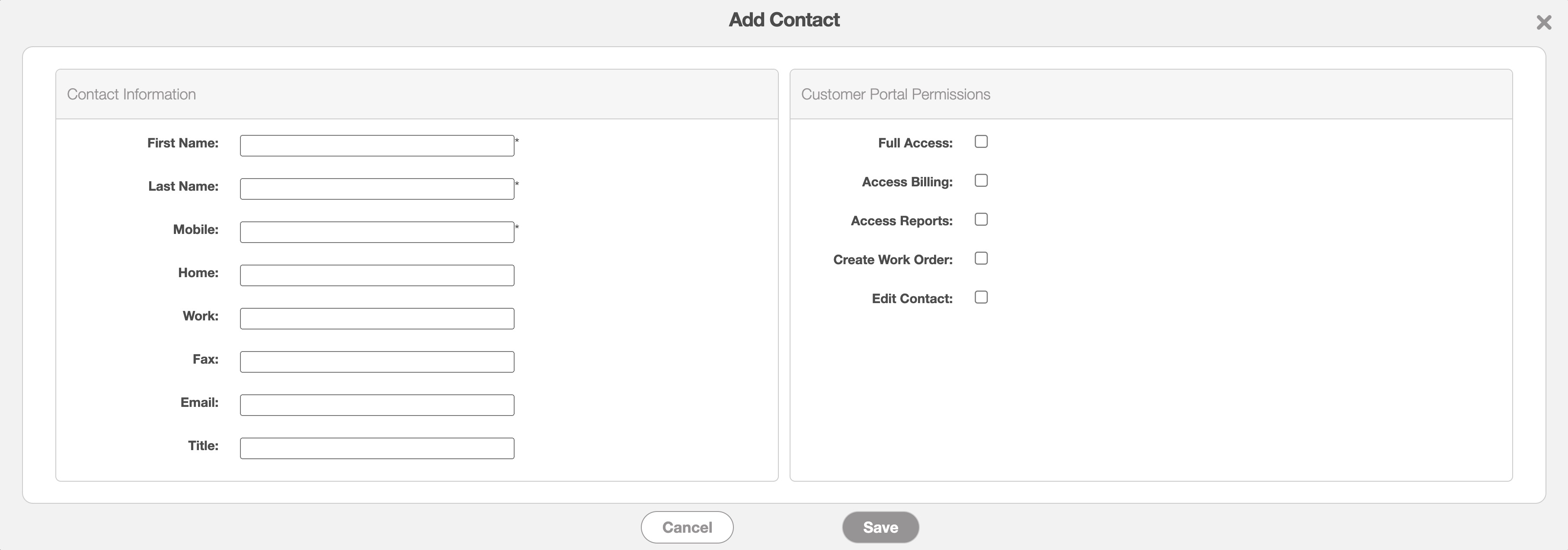Click the Add Contact dialog title

784,20
